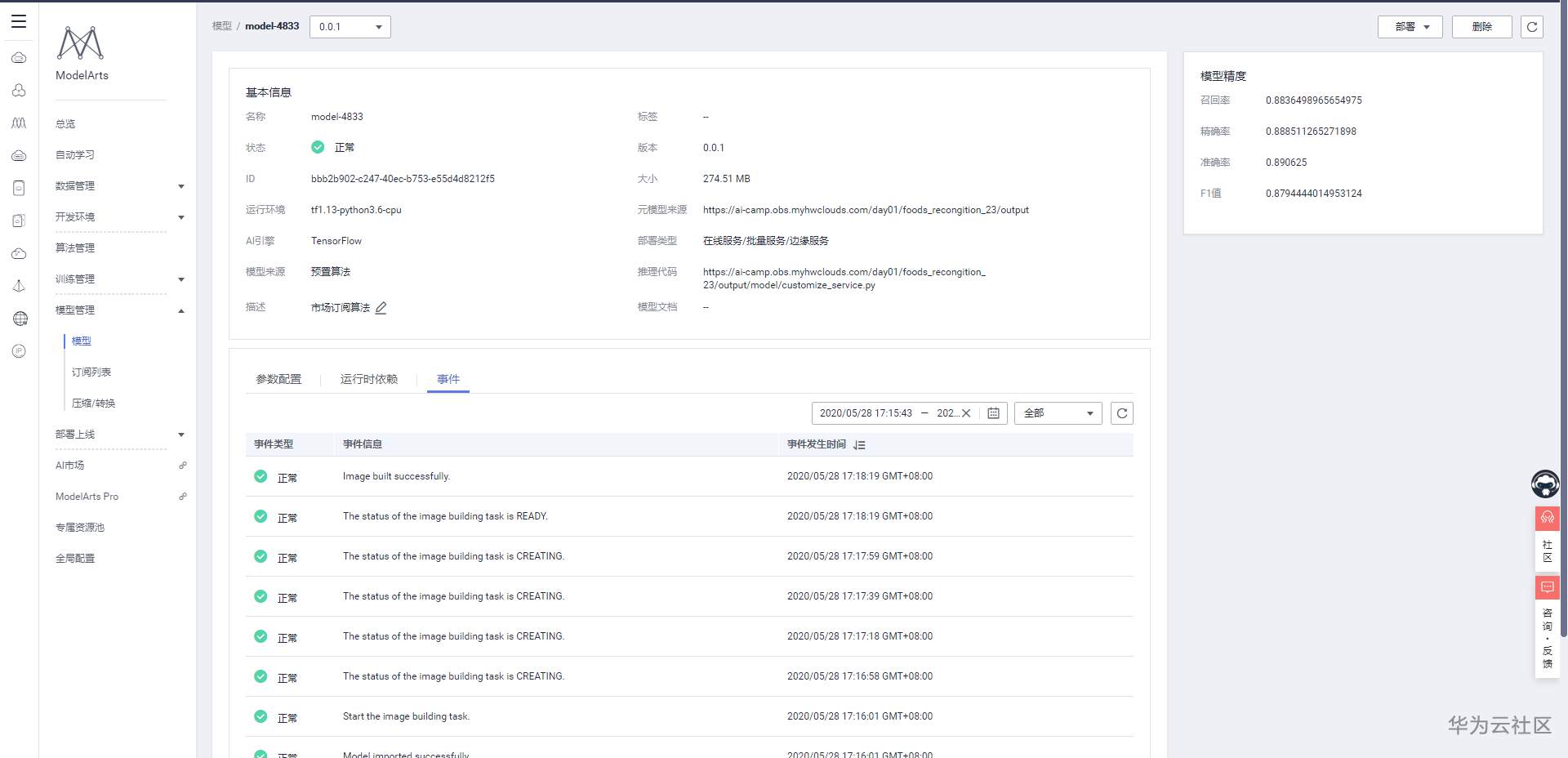Expand the 训练管理 menu arrow

[181, 279]
